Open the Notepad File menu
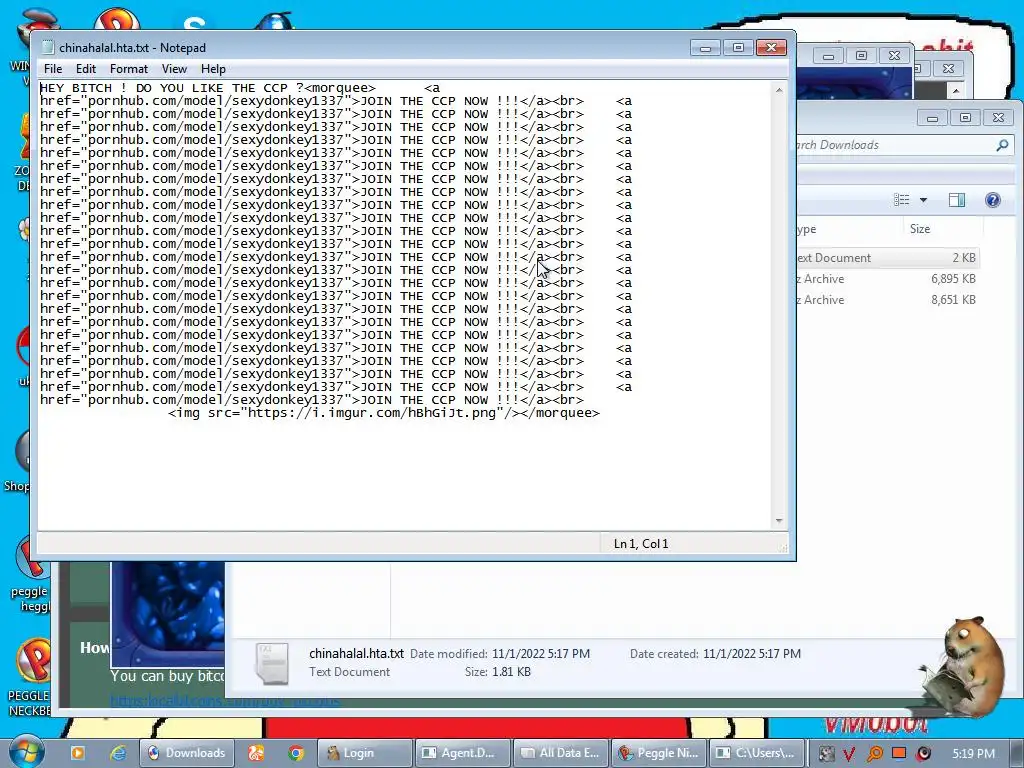 coord(53,69)
